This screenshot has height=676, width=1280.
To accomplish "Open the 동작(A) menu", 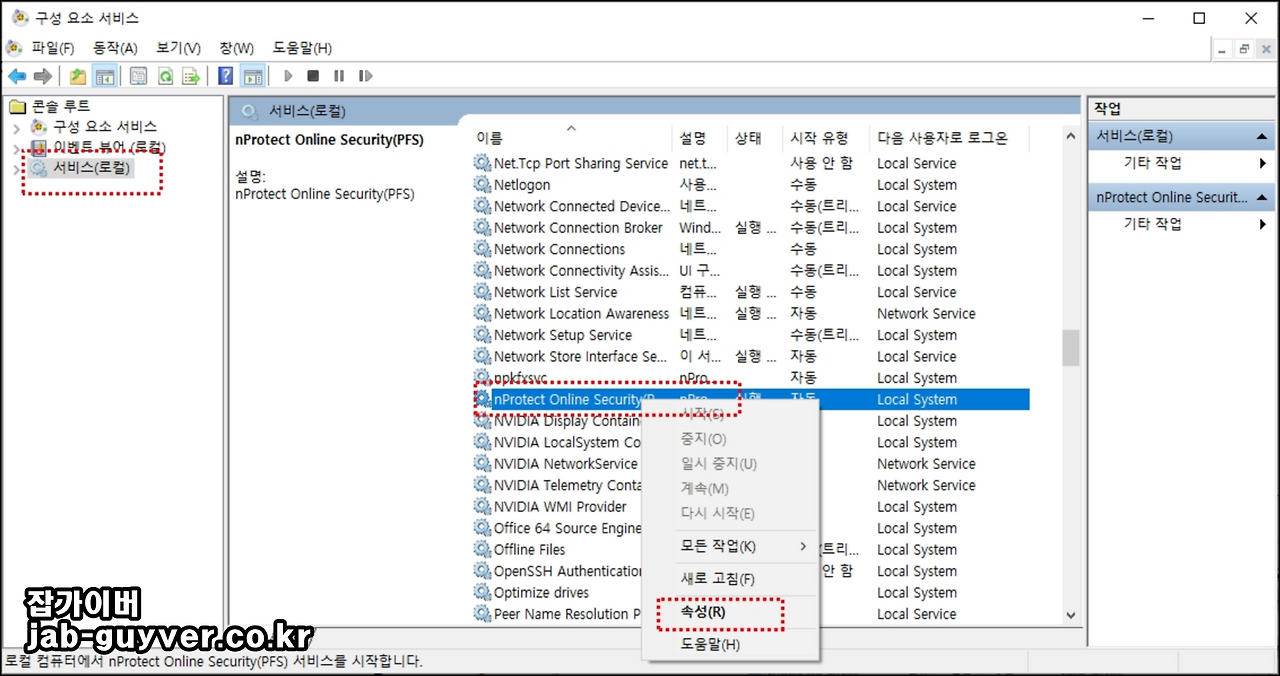I will point(114,47).
